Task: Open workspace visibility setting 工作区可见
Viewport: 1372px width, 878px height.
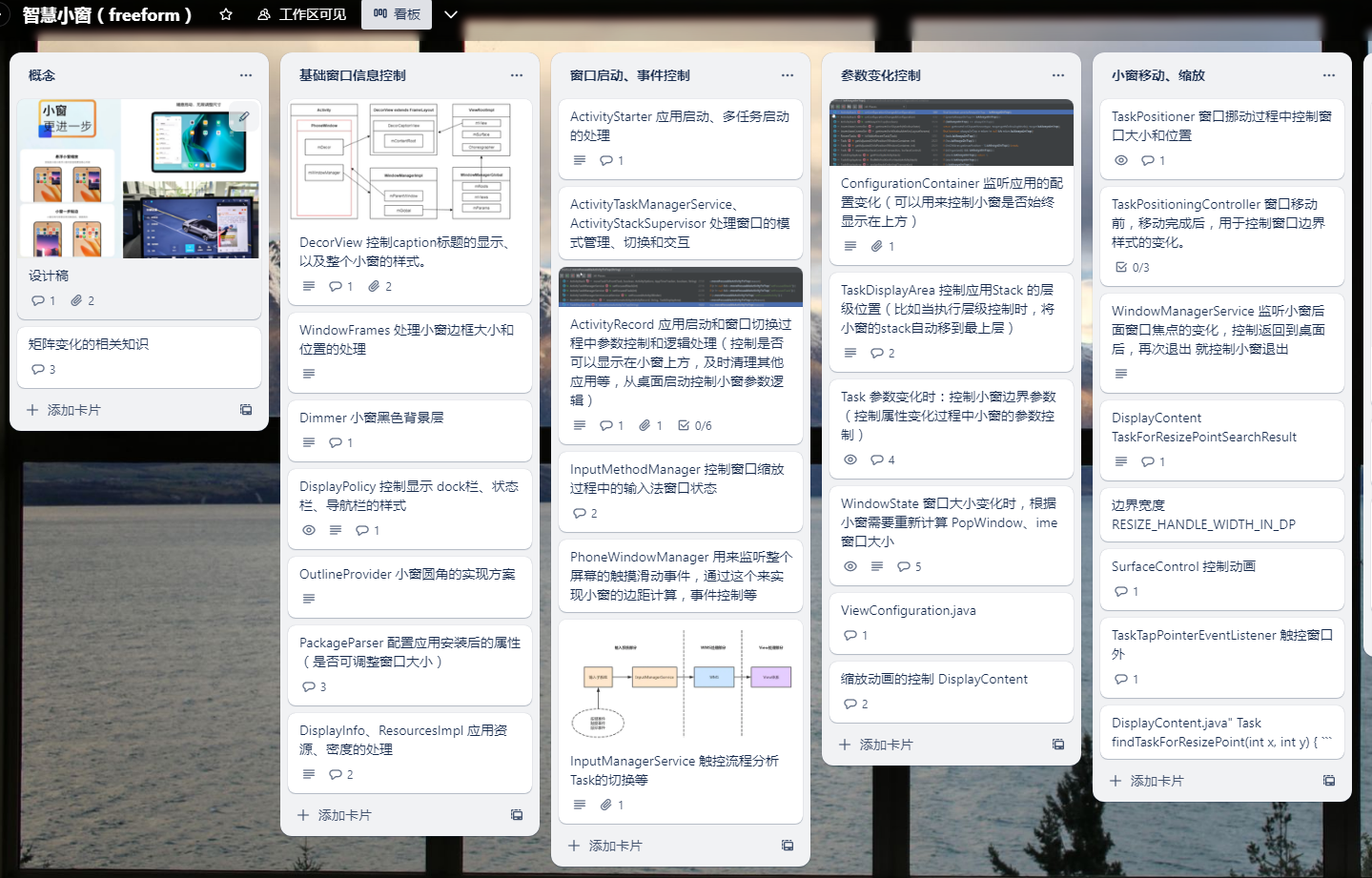Action: click(302, 14)
